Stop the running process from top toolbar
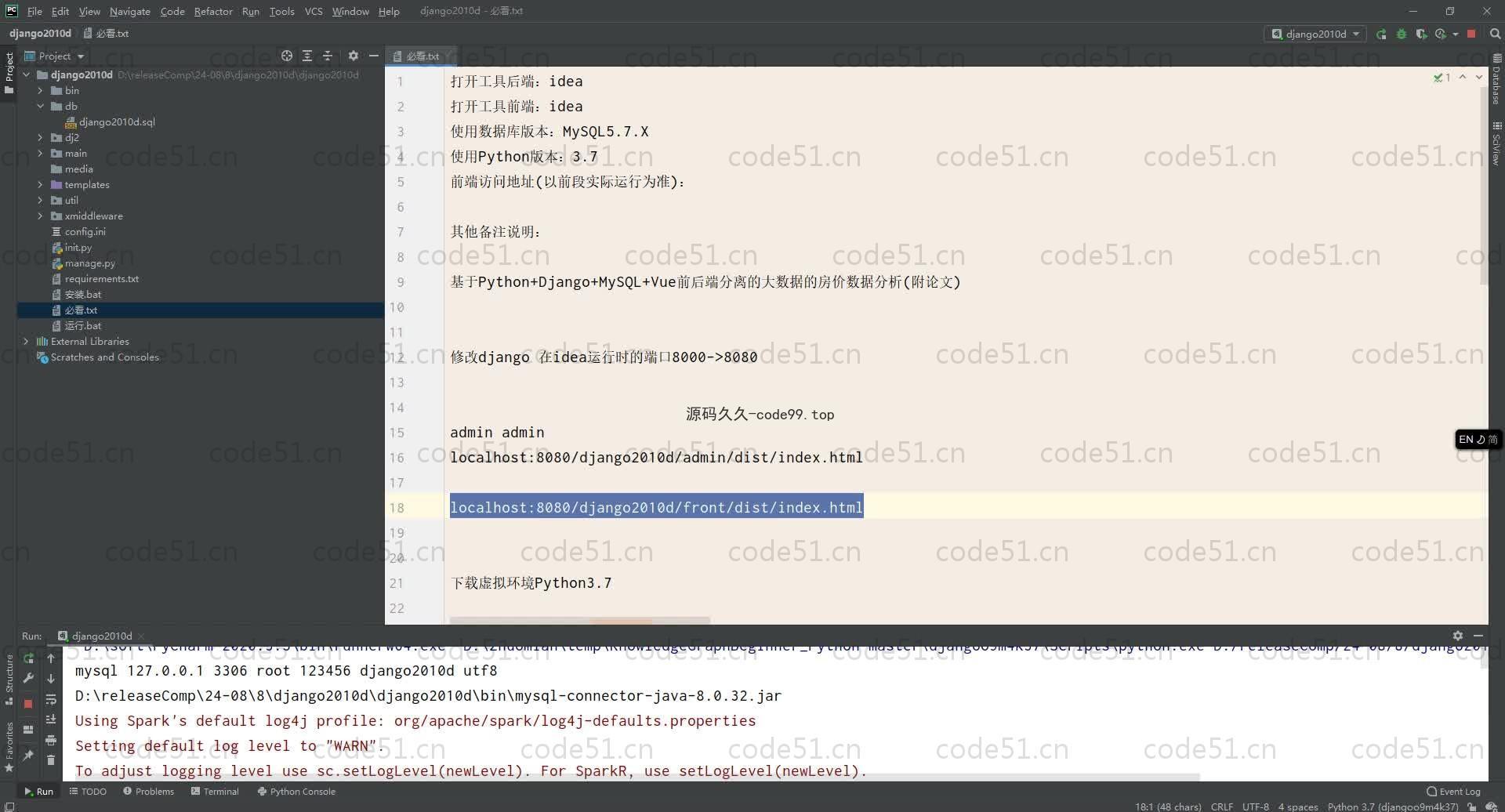The image size is (1505, 812). point(1471,34)
